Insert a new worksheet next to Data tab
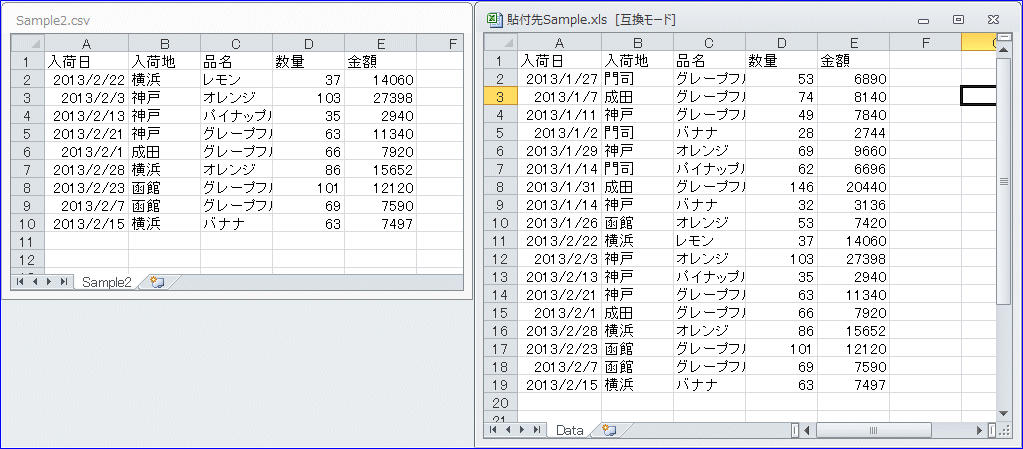 pos(609,429)
